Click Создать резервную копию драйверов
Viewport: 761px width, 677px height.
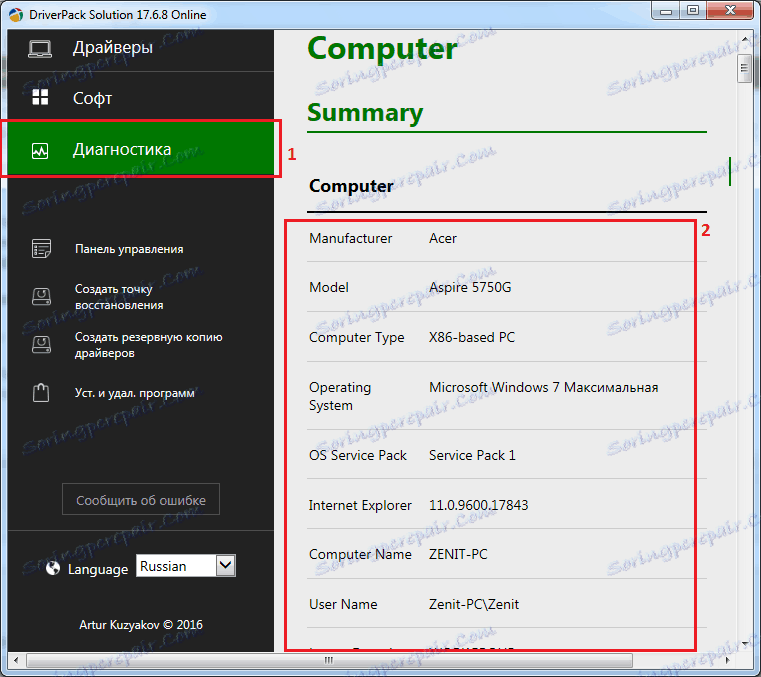click(x=149, y=345)
